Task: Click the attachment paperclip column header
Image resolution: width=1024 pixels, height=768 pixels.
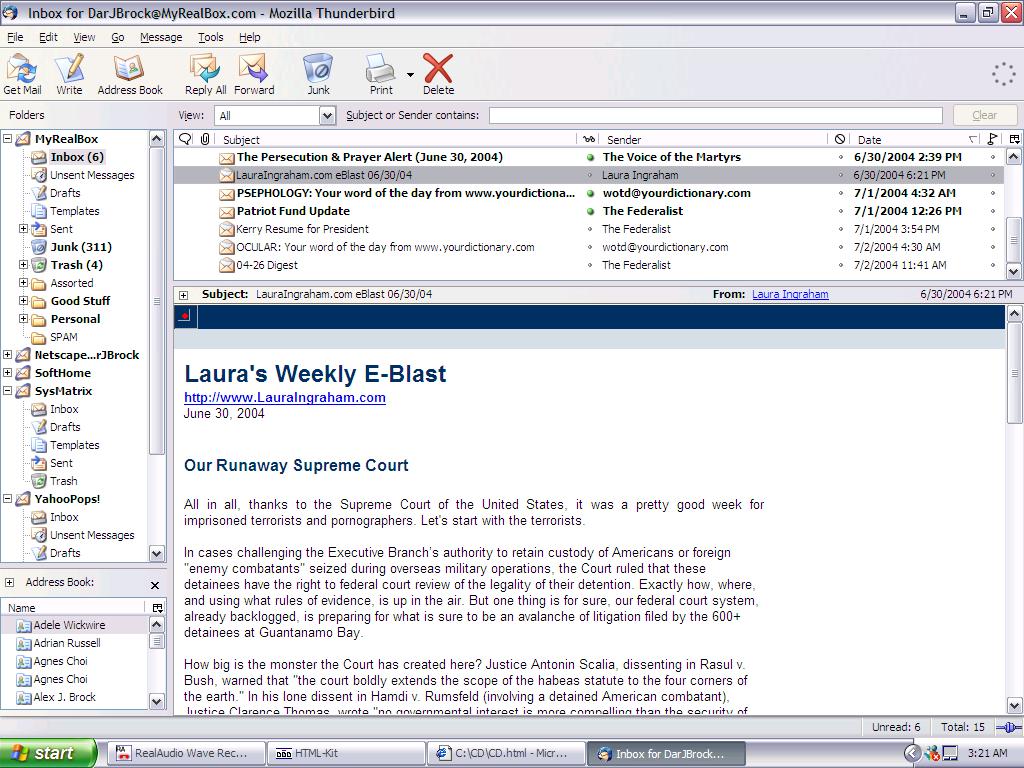Action: [205, 139]
